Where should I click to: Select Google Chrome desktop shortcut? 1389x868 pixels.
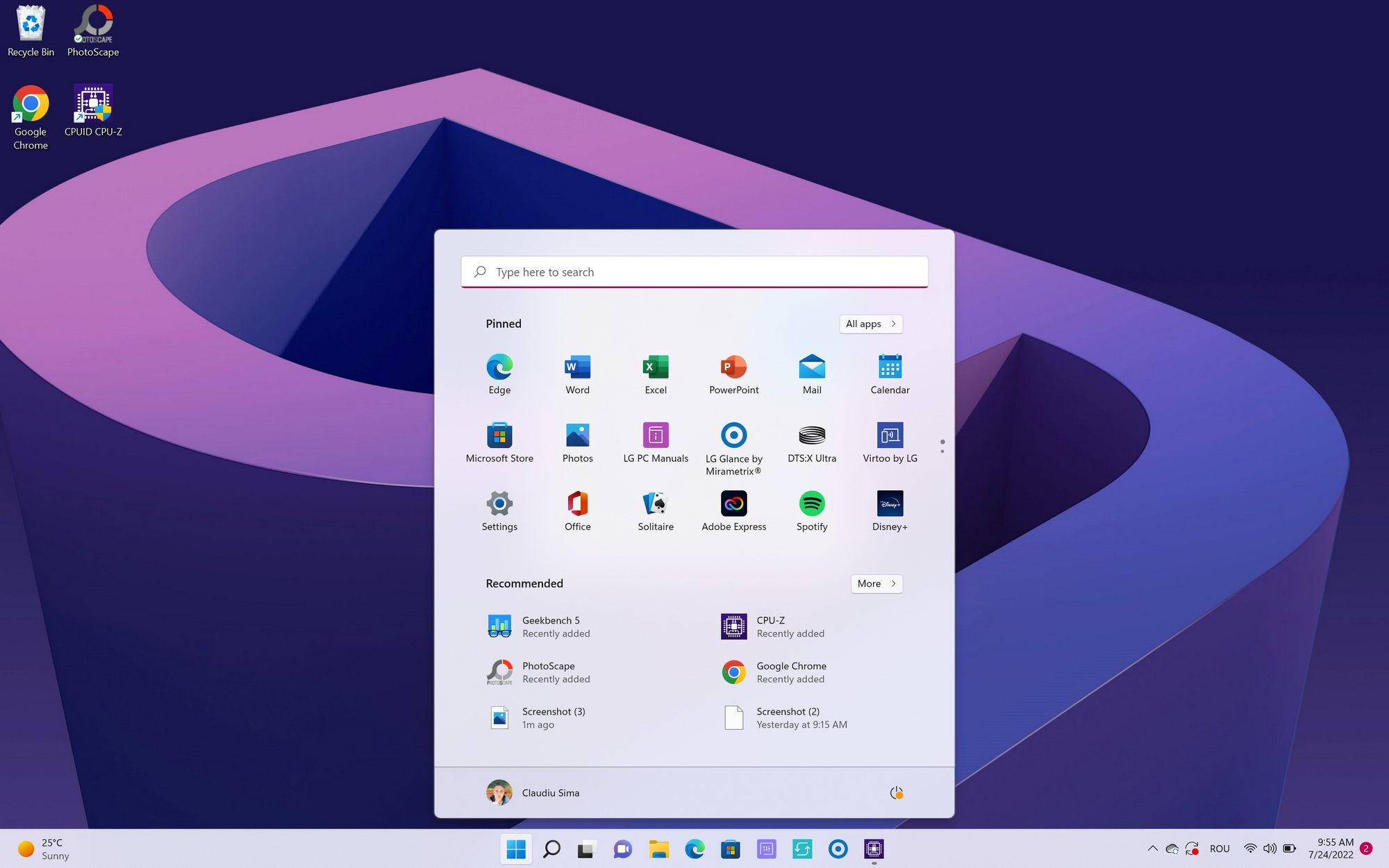(31, 117)
